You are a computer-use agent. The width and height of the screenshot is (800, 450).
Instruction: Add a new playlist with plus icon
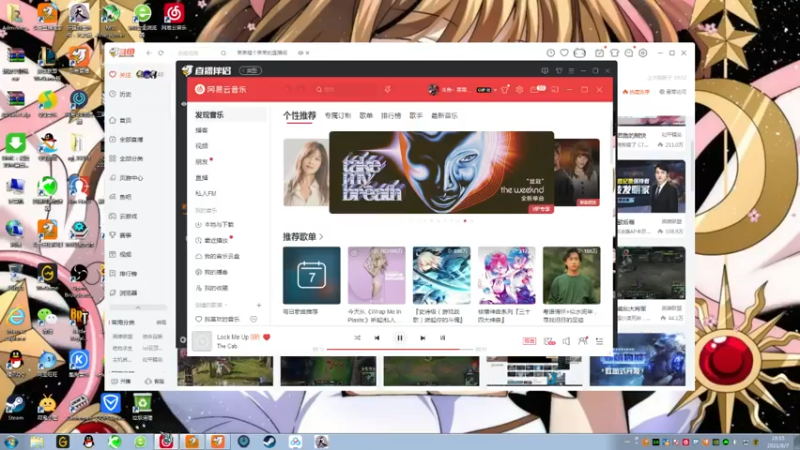click(259, 305)
